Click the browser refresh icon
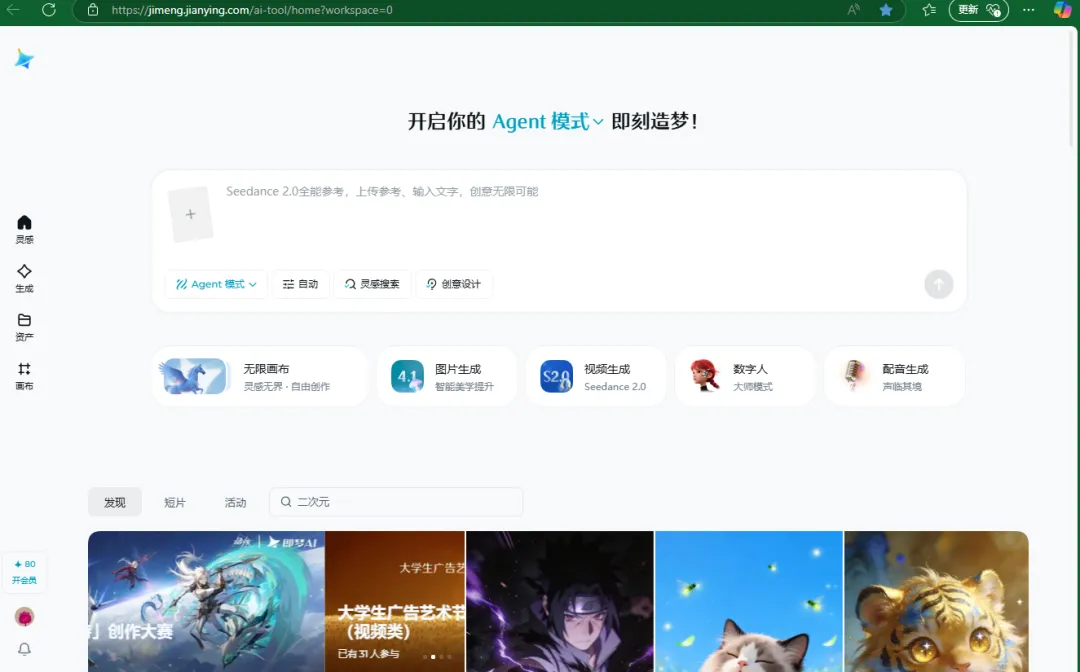This screenshot has width=1080, height=672. click(x=49, y=10)
